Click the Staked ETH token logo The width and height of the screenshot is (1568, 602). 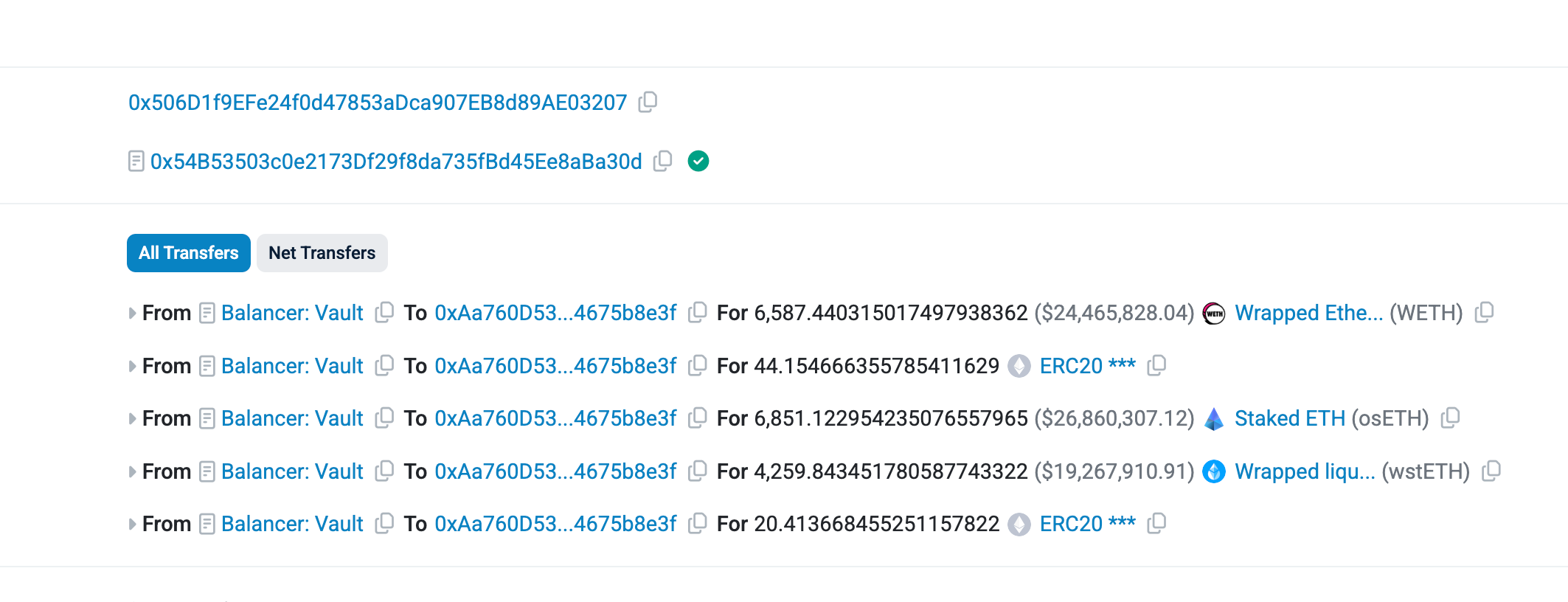(x=1214, y=419)
